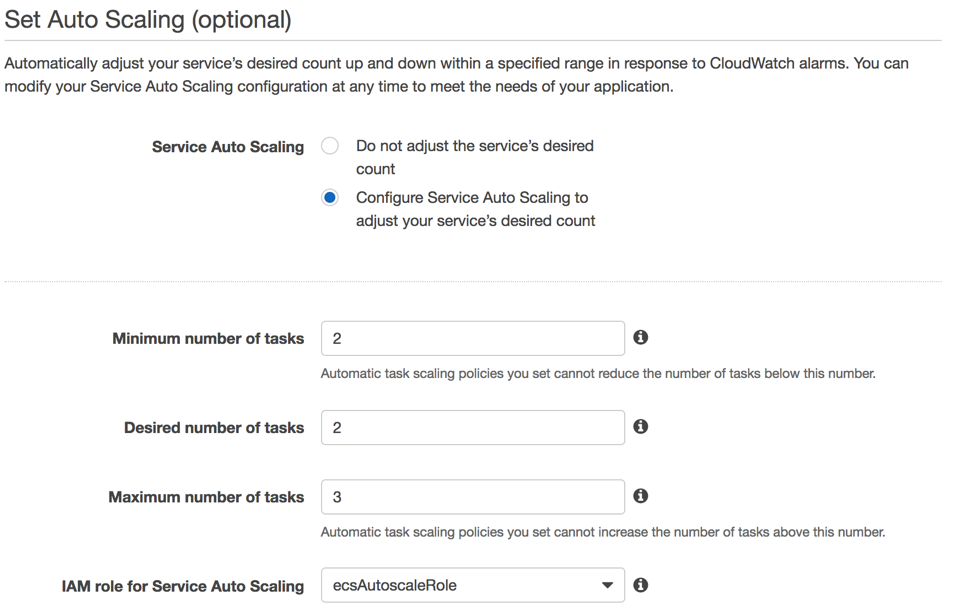This screenshot has width=974, height=614.
Task: Click the 'Maximum number of tasks' label
Action: point(206,497)
